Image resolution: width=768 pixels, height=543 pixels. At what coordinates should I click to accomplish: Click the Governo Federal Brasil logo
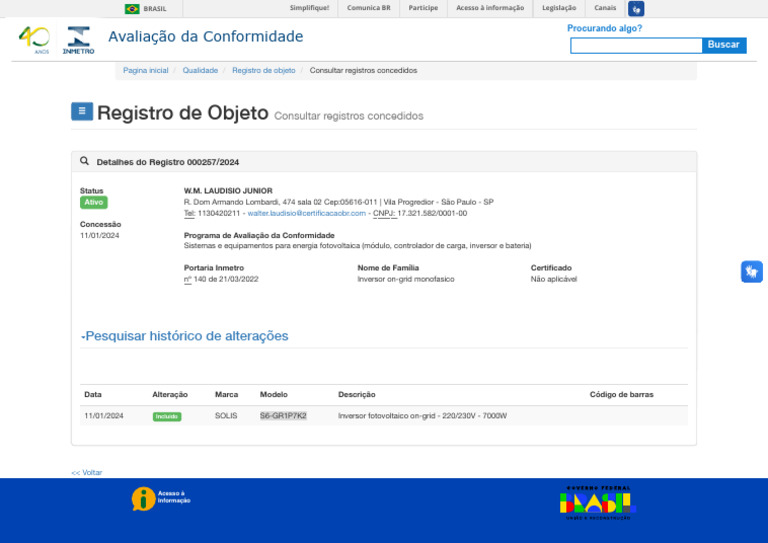click(598, 503)
